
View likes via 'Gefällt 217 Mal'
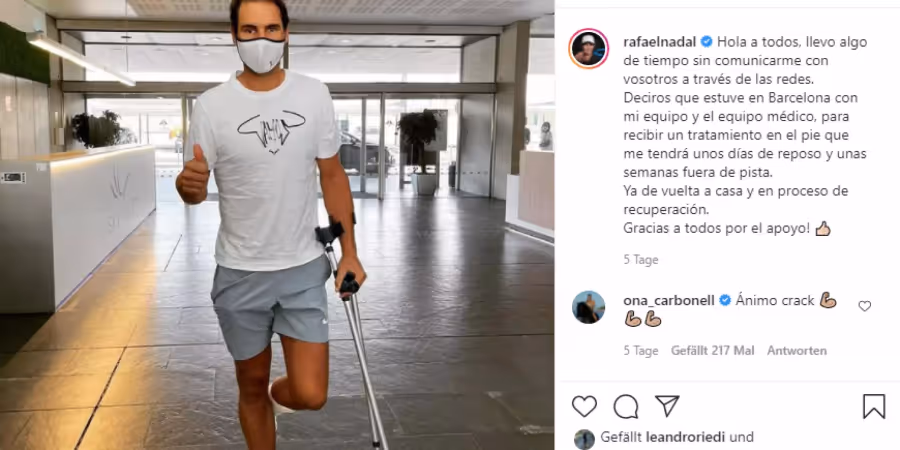tap(712, 351)
